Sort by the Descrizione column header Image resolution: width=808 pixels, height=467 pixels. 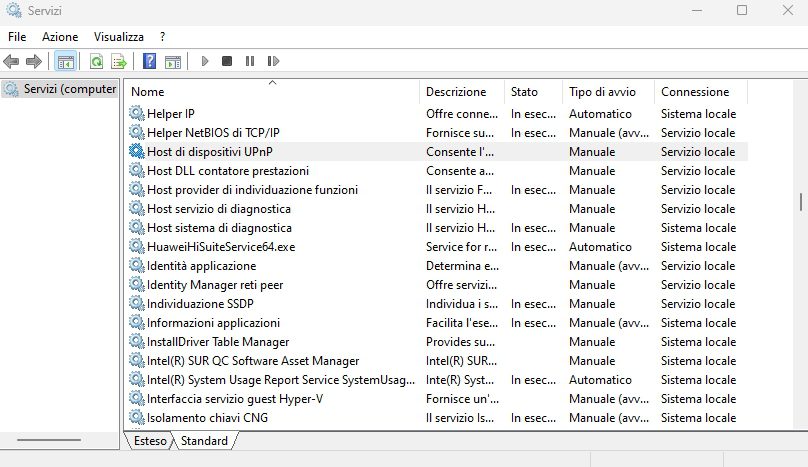(462, 92)
